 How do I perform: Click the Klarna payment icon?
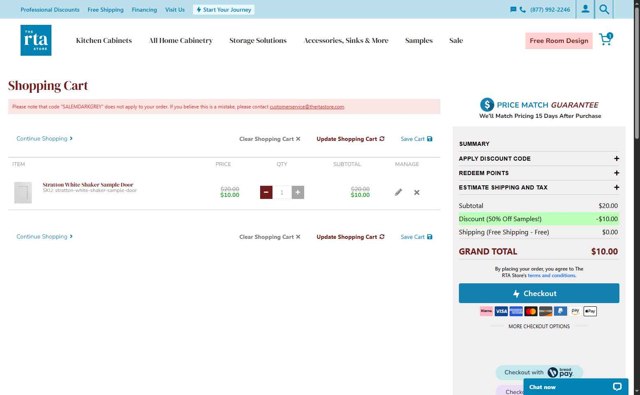486,311
